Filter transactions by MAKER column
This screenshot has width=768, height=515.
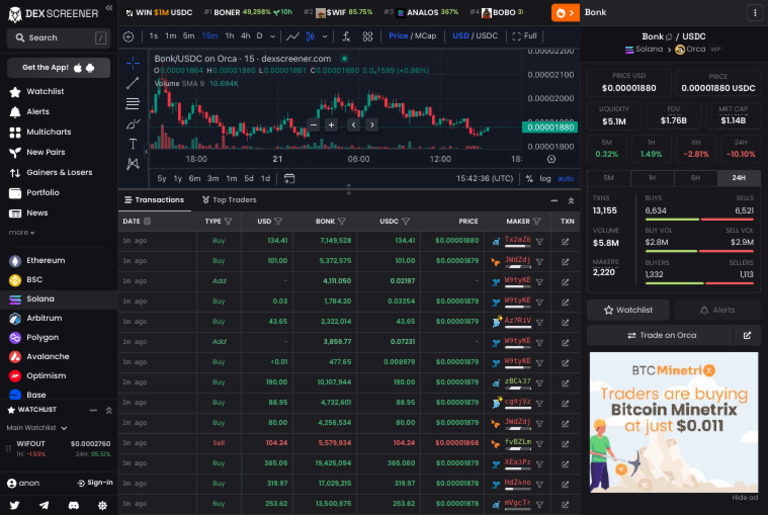tap(537, 221)
